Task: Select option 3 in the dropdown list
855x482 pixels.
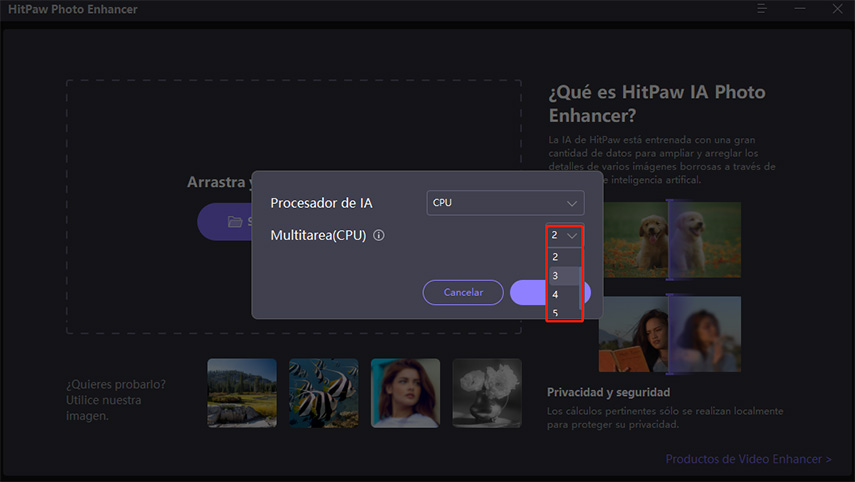Action: tap(563, 276)
